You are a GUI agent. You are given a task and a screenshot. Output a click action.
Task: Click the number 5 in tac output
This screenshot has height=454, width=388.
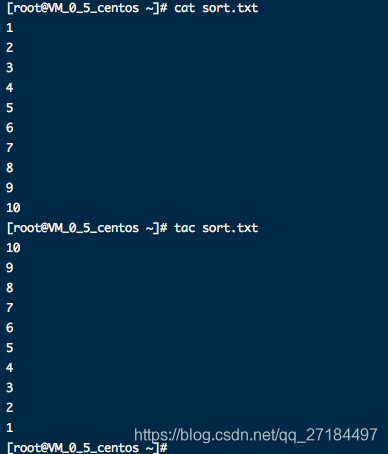coord(10,348)
